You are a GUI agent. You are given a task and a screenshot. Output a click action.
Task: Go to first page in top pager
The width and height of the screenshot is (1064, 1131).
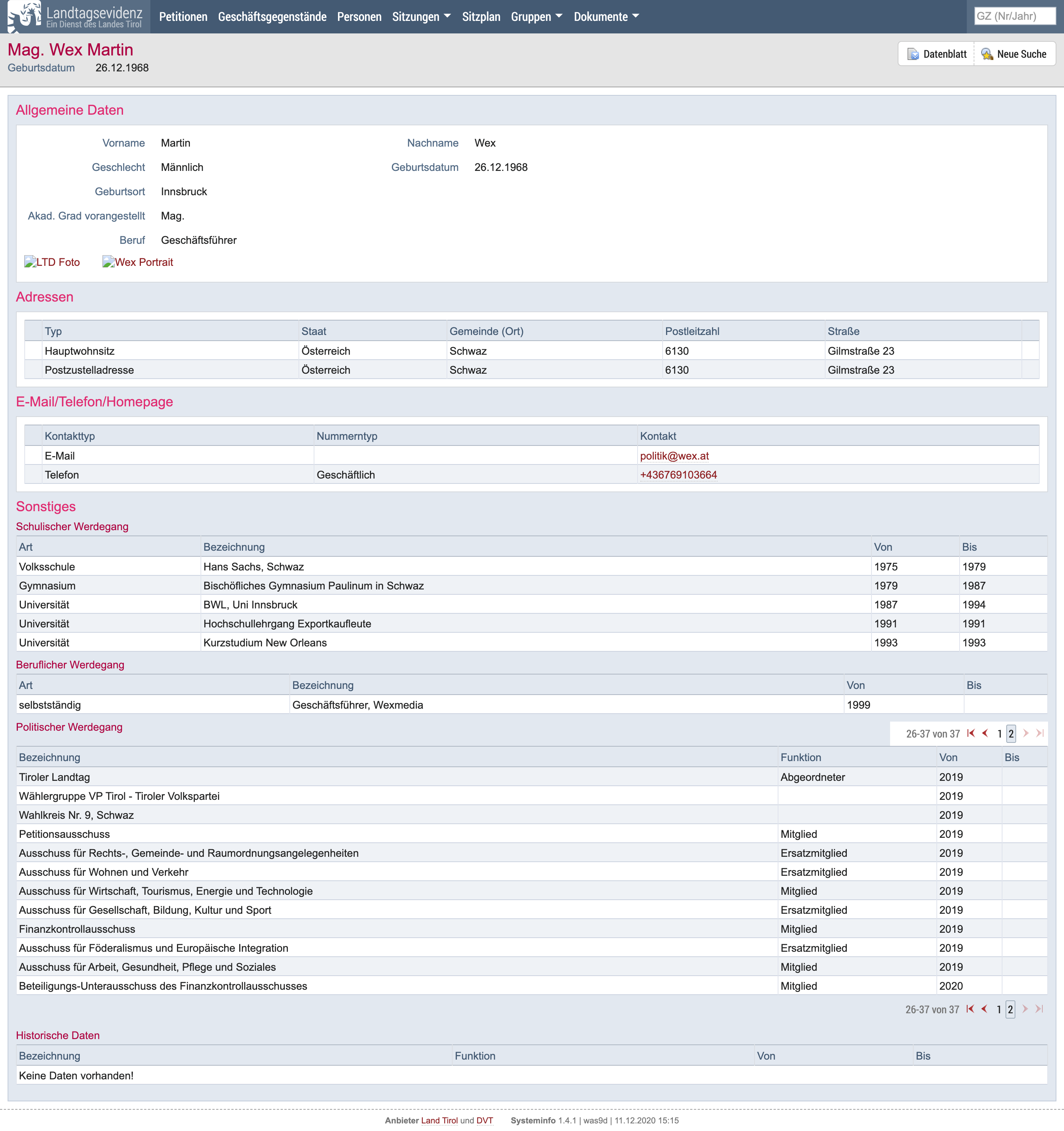click(x=971, y=733)
